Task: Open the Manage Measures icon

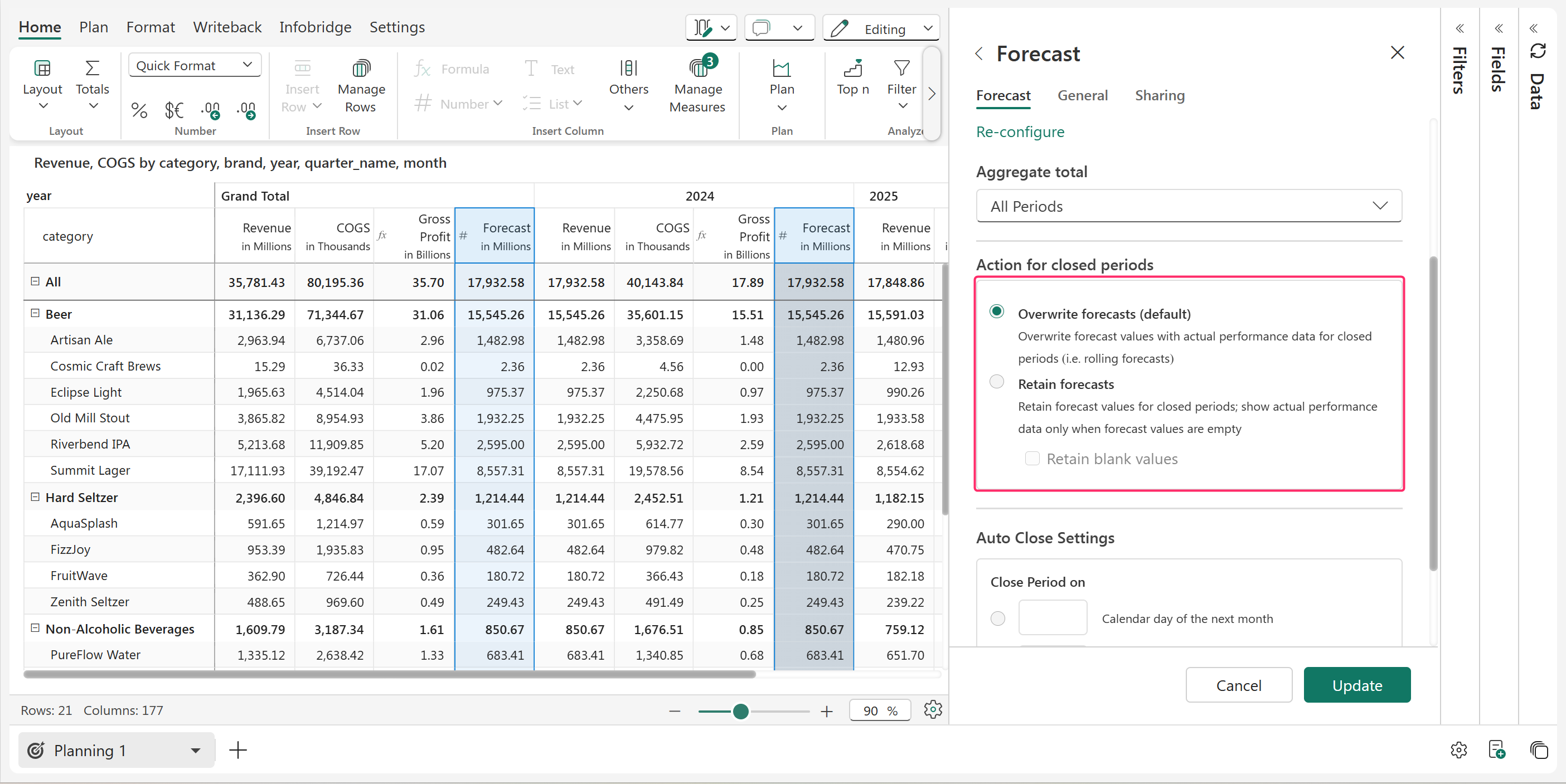Action: pyautogui.click(x=698, y=69)
